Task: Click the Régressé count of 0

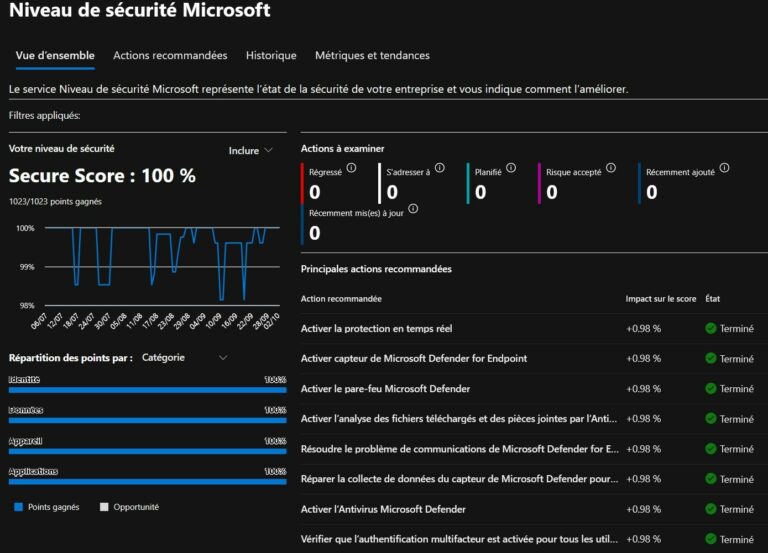Action: pyautogui.click(x=315, y=192)
